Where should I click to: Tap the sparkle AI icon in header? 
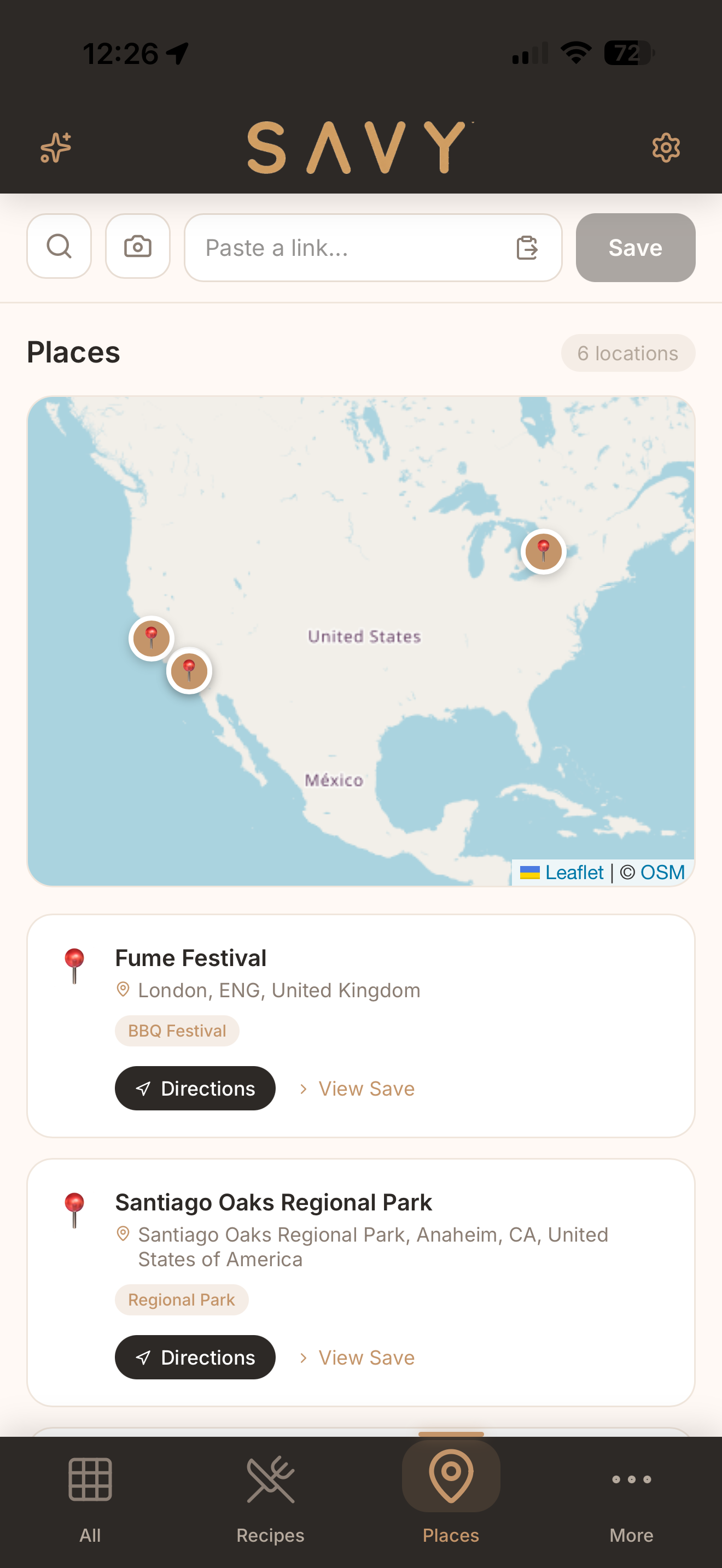pos(55,148)
